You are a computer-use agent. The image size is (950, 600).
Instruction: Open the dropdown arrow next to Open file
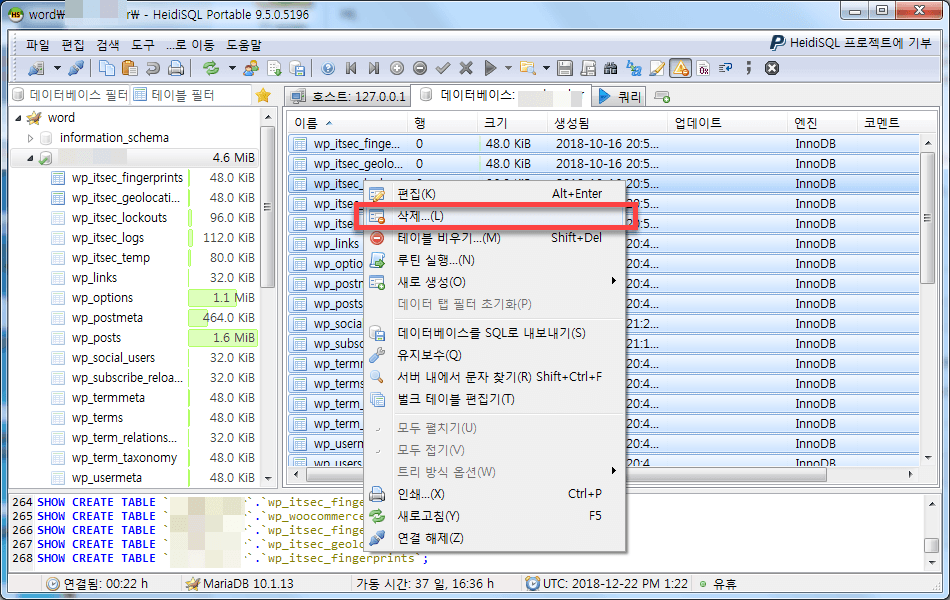[x=546, y=68]
